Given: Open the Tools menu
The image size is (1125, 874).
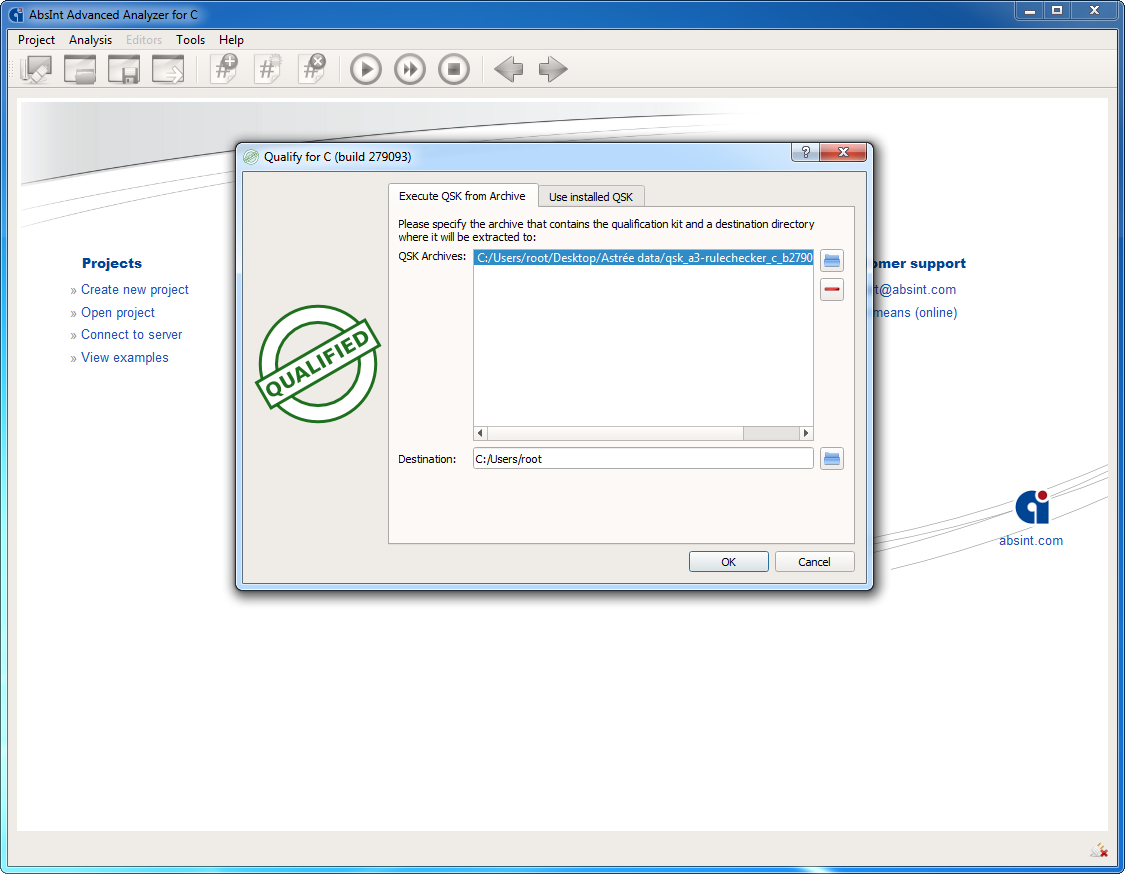Looking at the screenshot, I should click(x=190, y=40).
